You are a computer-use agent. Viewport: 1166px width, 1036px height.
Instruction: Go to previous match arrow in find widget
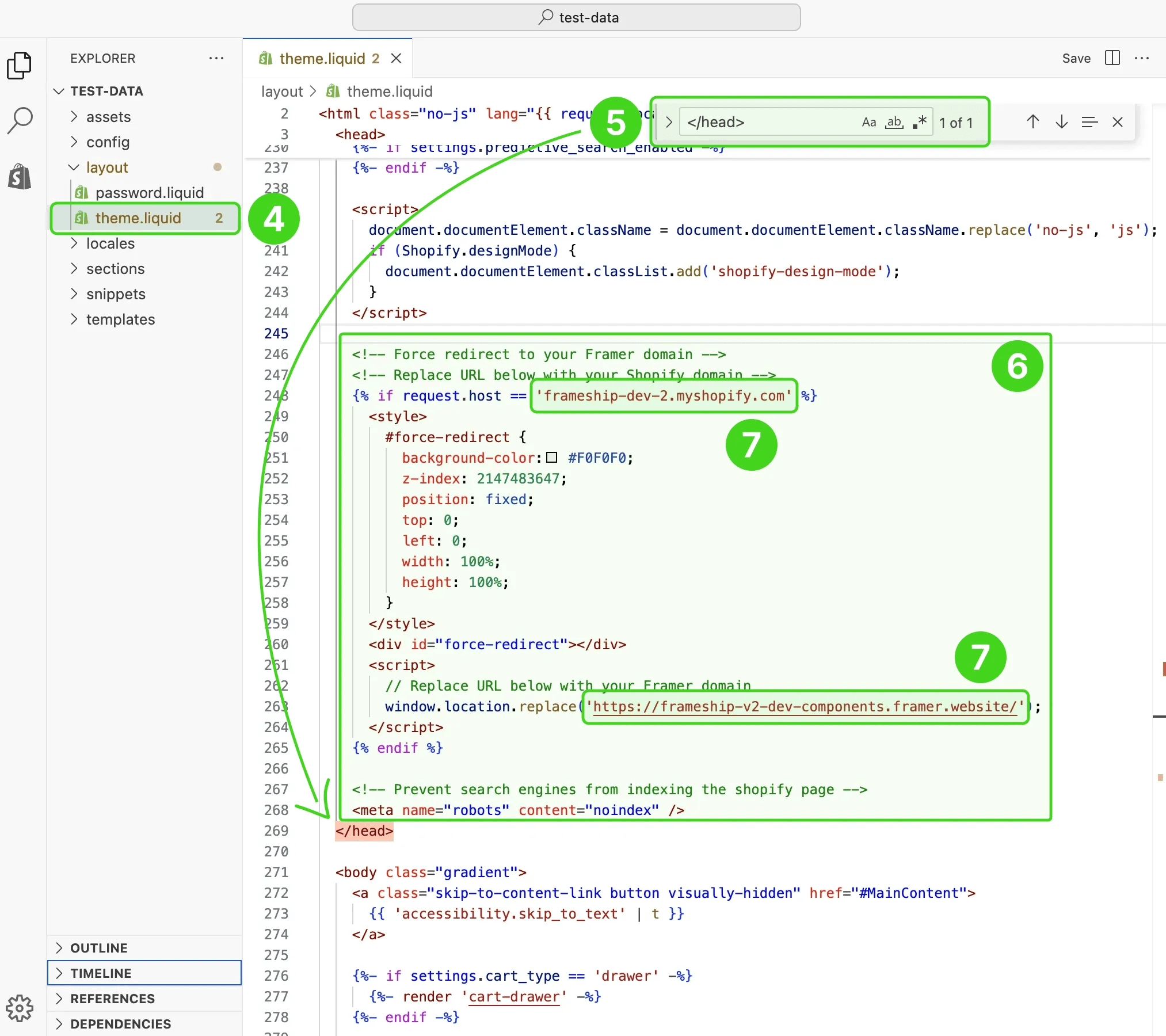pyautogui.click(x=1032, y=122)
